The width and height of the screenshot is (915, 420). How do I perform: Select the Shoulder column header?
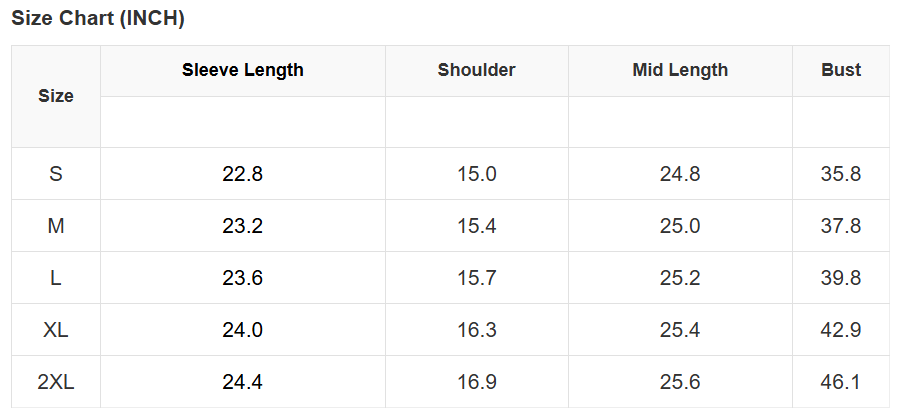pyautogui.click(x=477, y=70)
